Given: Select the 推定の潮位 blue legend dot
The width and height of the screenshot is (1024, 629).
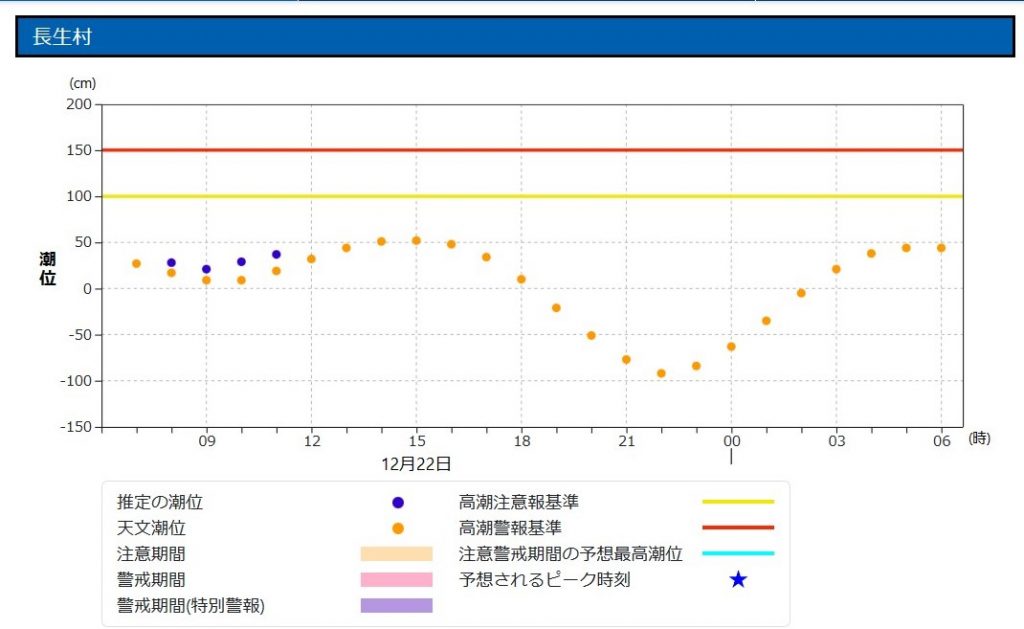Looking at the screenshot, I should pyautogui.click(x=398, y=502).
